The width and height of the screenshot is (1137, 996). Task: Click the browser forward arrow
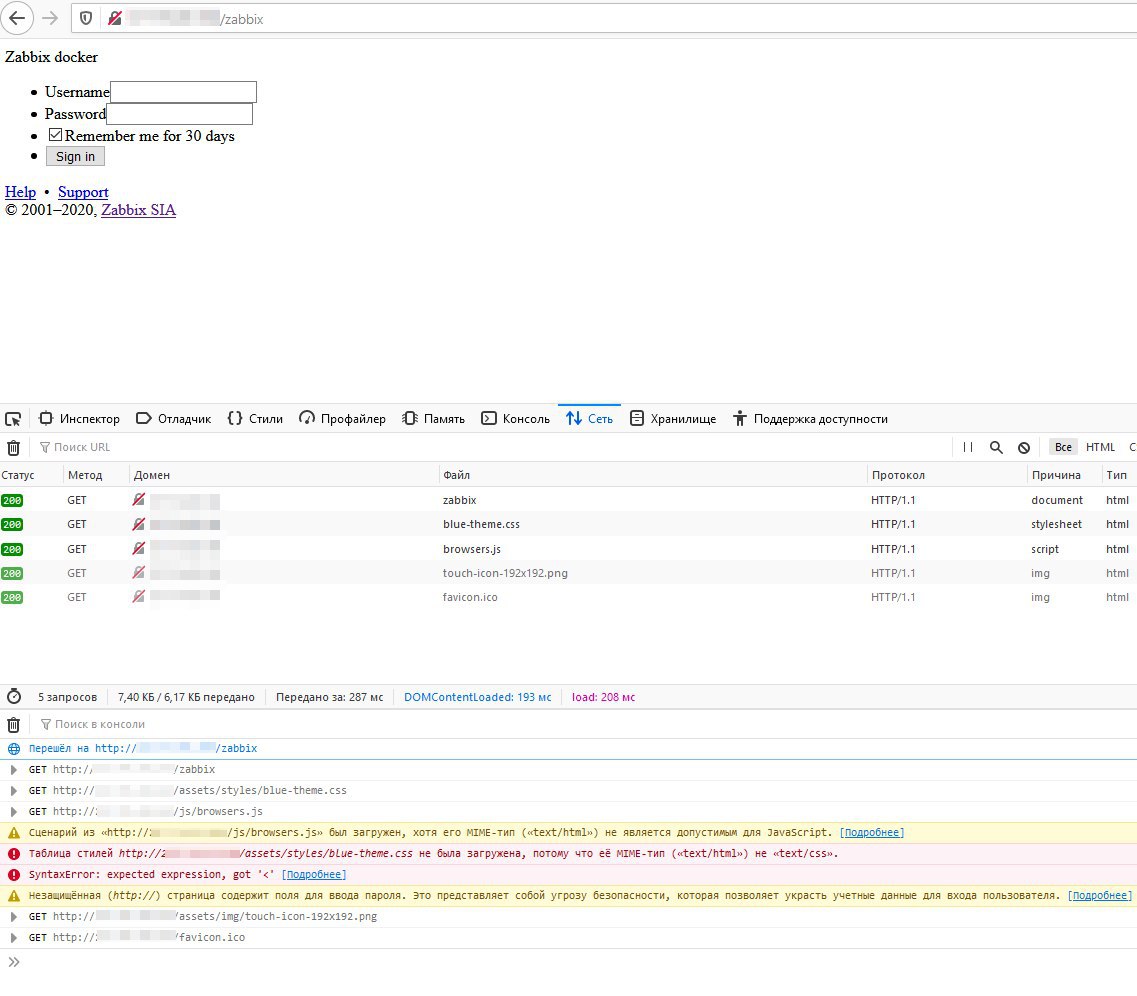[50, 18]
